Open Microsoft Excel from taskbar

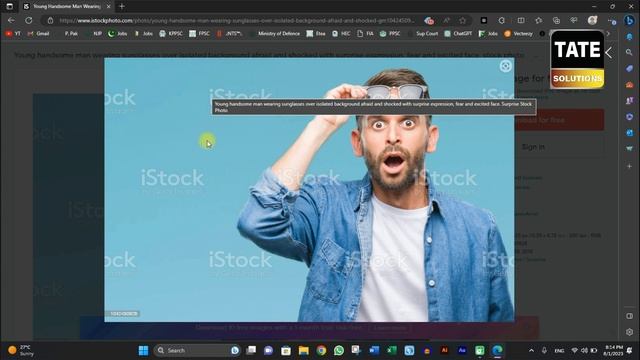click(391, 350)
